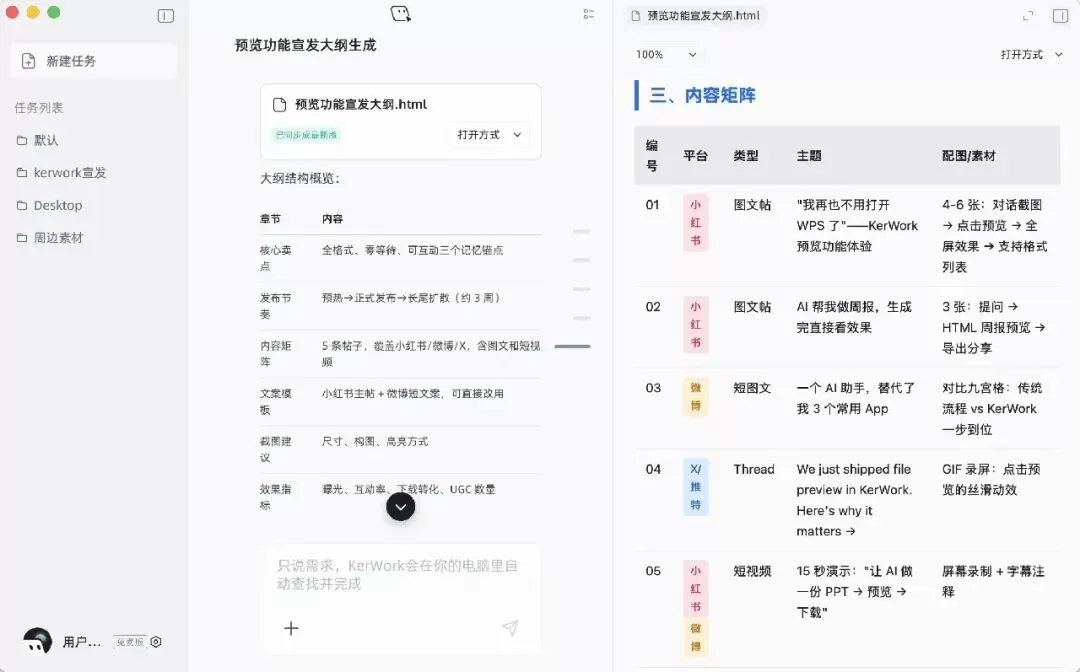Click the KerWork chat logo icon

point(400,14)
